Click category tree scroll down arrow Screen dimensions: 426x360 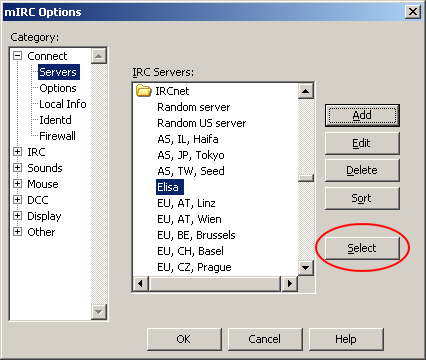pyautogui.click(x=99, y=312)
